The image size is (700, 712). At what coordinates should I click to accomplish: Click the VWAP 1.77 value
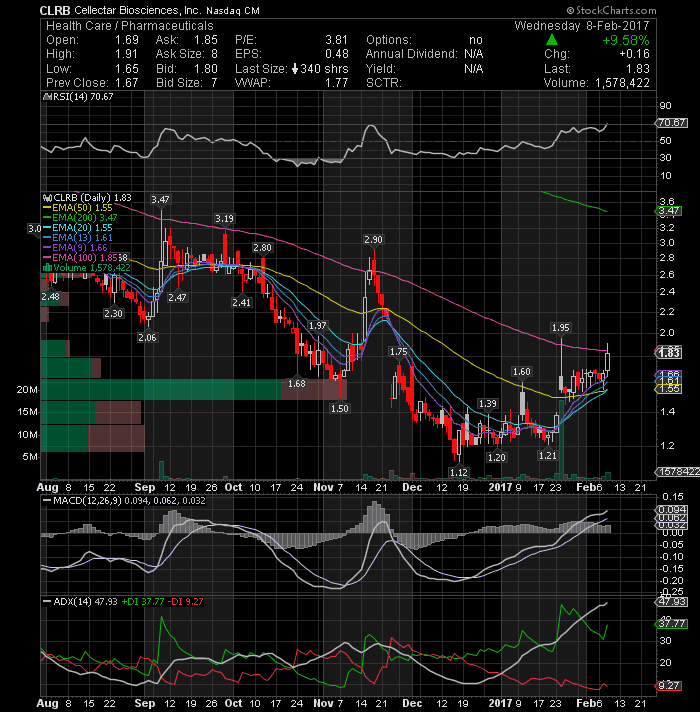[x=336, y=83]
